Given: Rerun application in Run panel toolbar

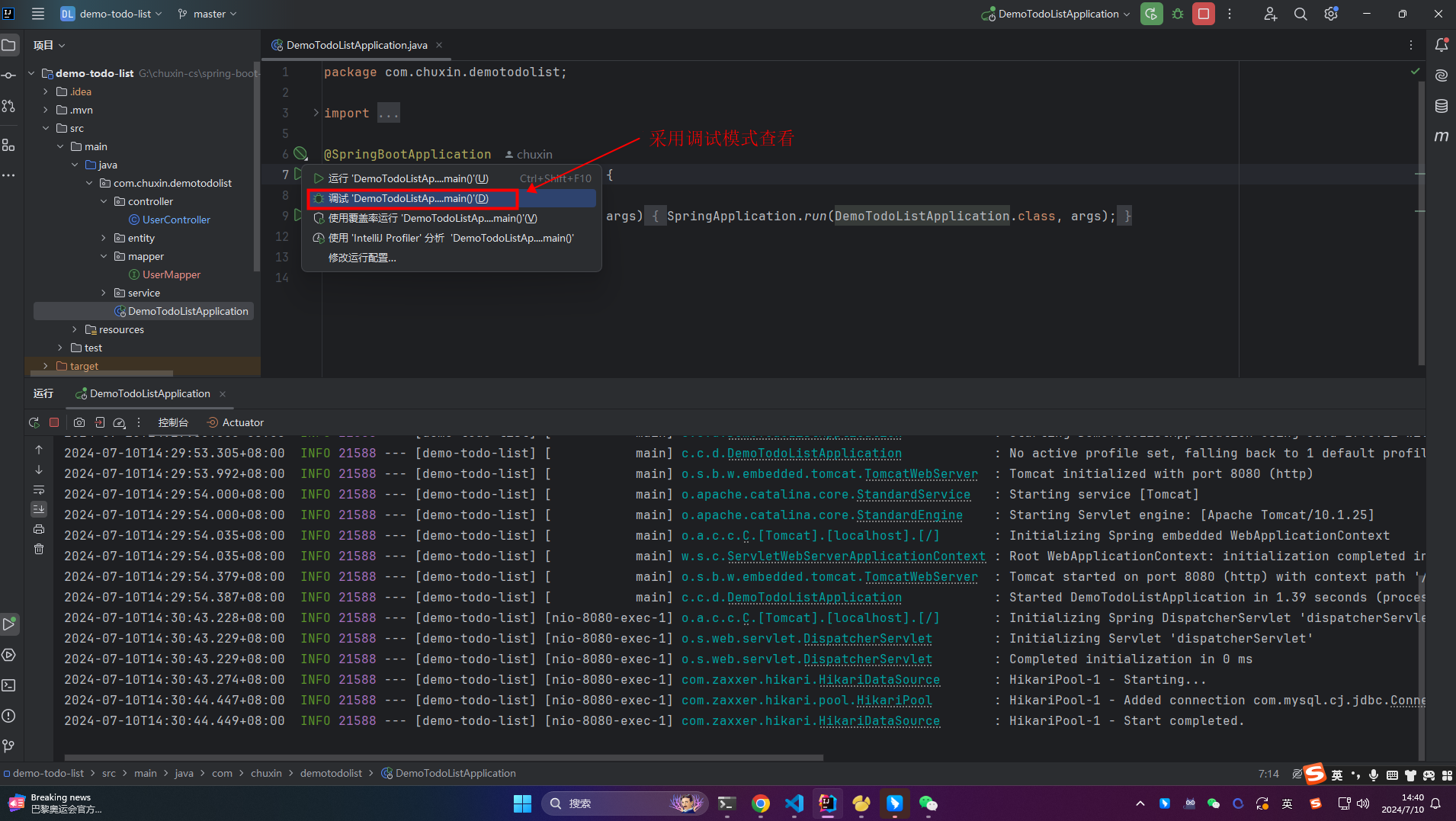Looking at the screenshot, I should [x=34, y=422].
